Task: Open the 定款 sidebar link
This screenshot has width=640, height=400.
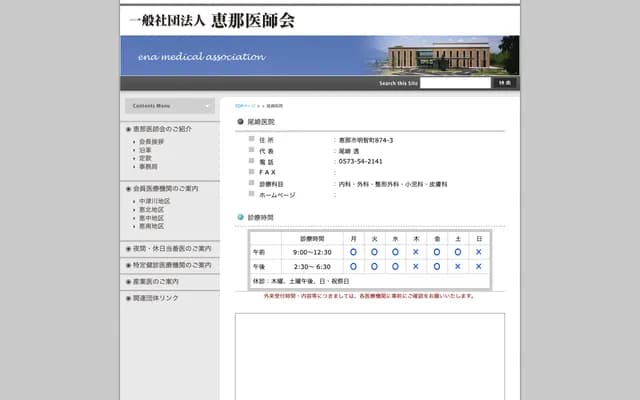Action: (x=145, y=158)
